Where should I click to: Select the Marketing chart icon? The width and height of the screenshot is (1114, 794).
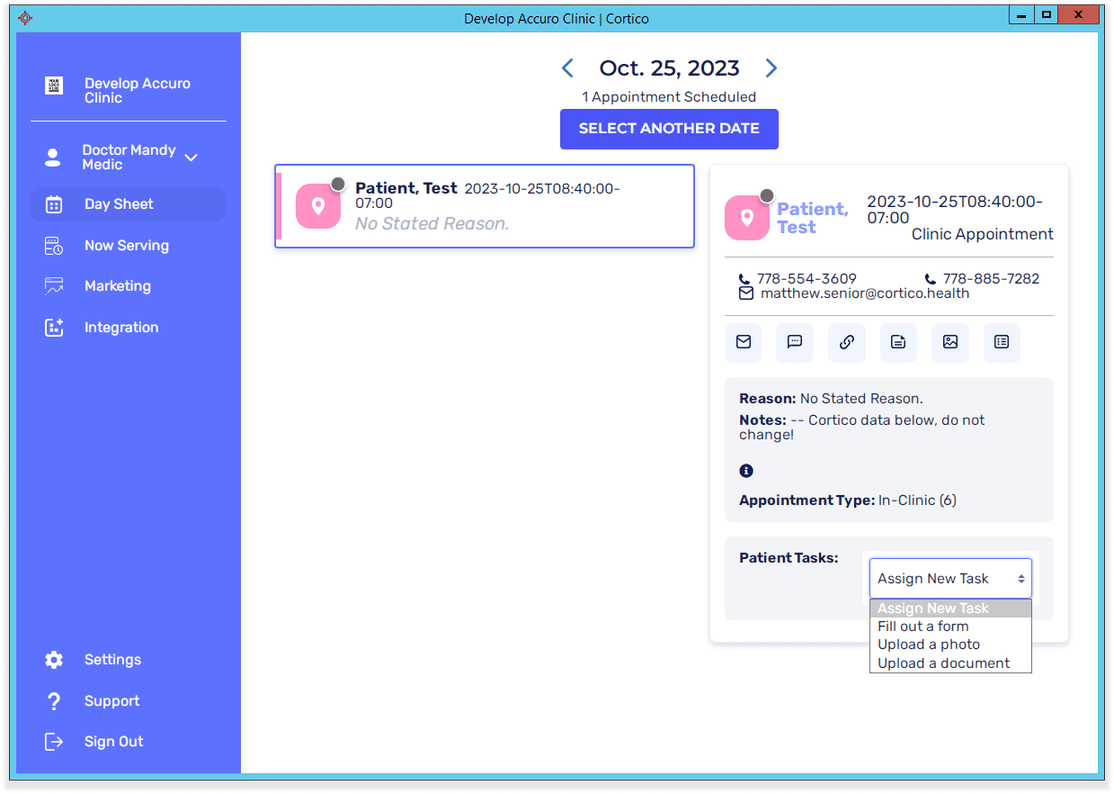[x=53, y=286]
